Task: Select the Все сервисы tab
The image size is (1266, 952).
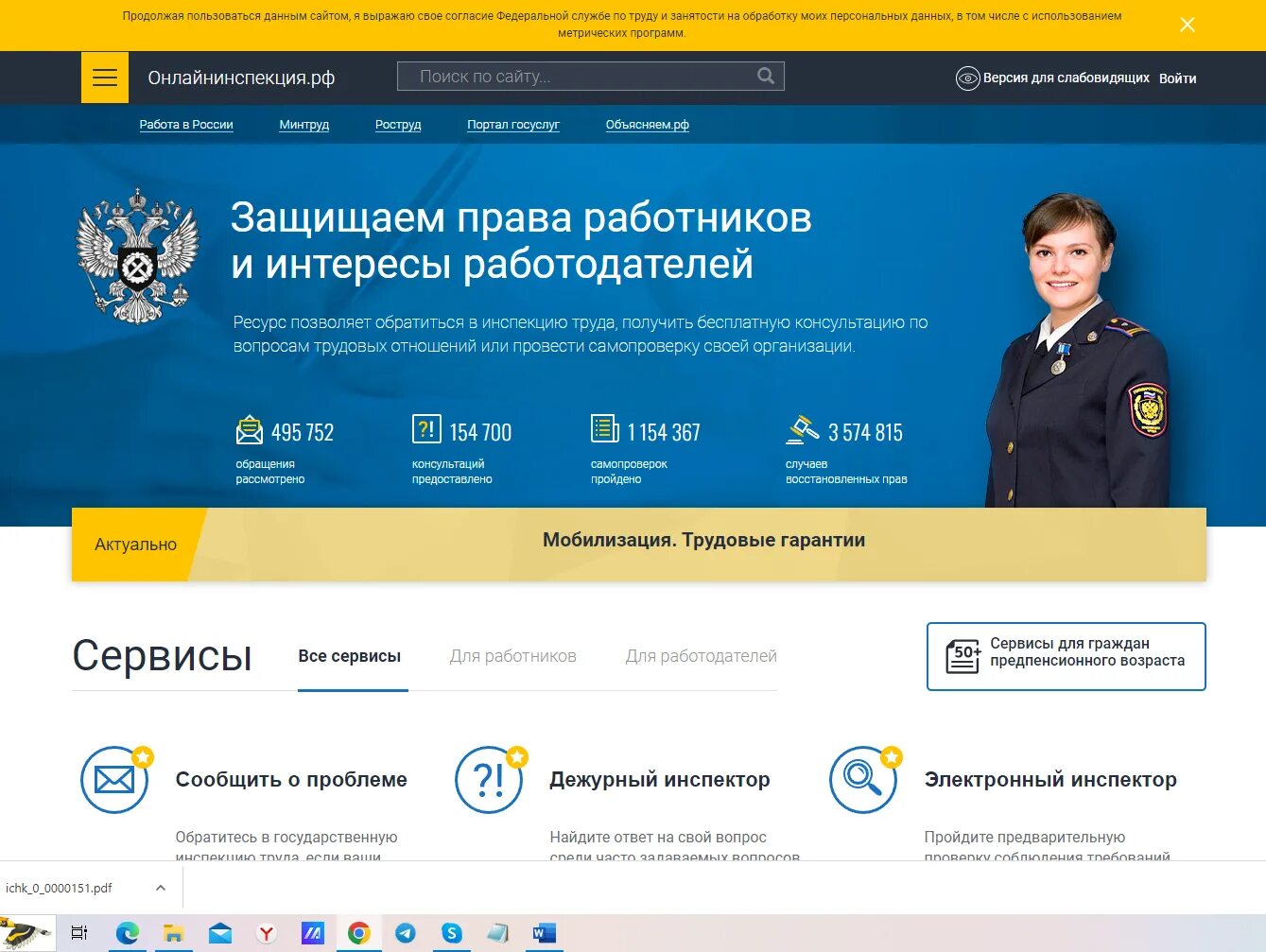Action: [350, 656]
